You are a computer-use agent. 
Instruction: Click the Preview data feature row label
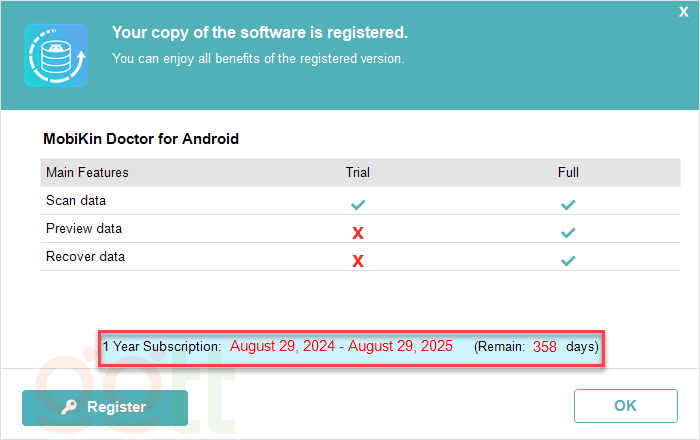[x=84, y=228]
